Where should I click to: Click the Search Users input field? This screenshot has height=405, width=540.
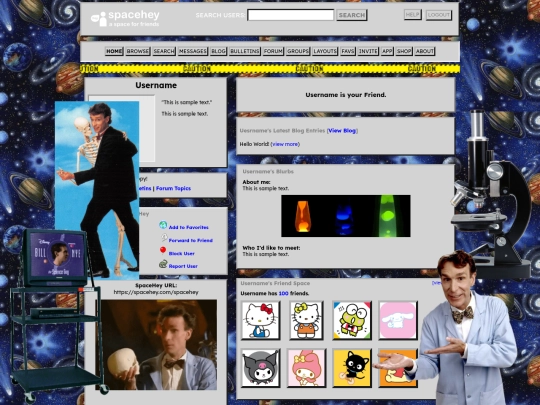291,15
